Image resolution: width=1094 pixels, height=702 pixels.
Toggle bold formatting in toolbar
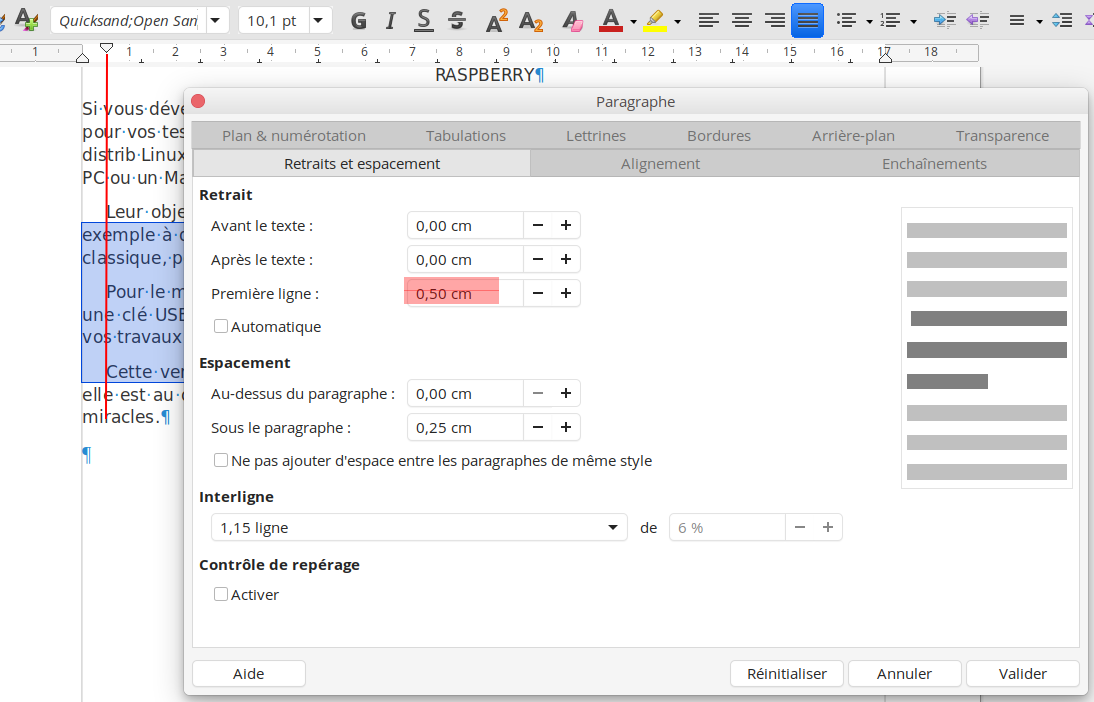[360, 20]
